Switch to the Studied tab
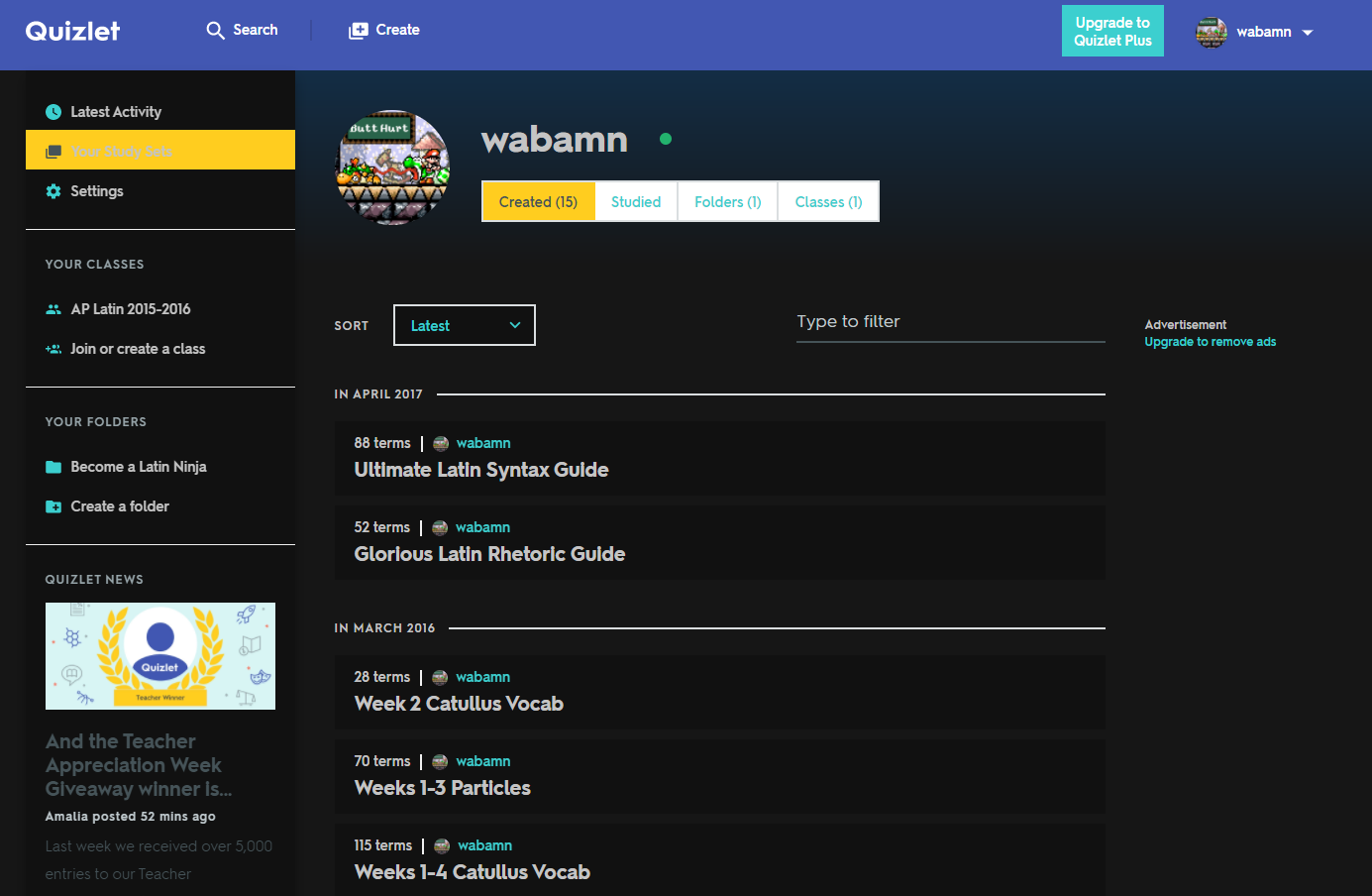Image resolution: width=1372 pixels, height=896 pixels. point(636,201)
